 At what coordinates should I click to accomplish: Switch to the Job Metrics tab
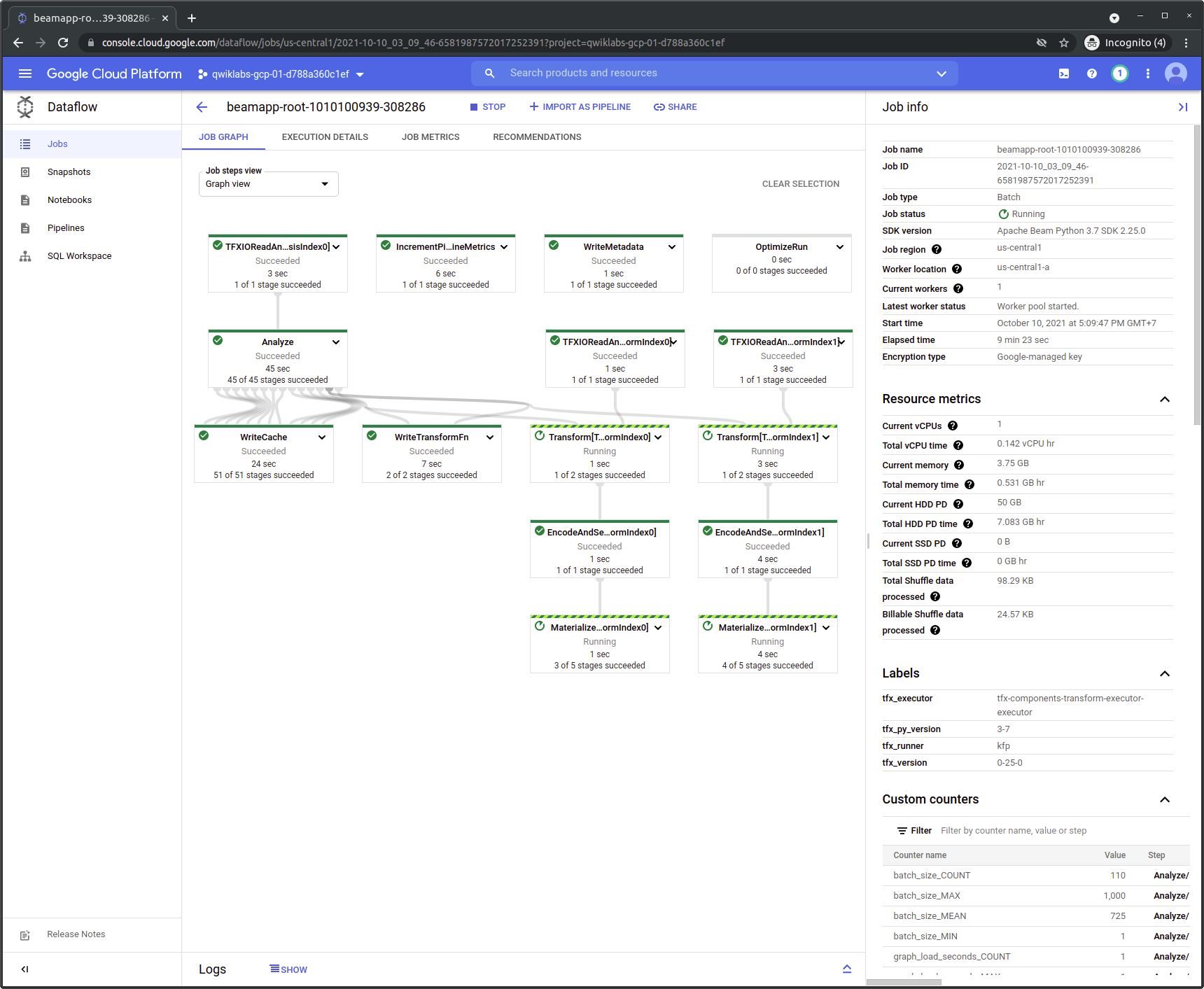(430, 137)
